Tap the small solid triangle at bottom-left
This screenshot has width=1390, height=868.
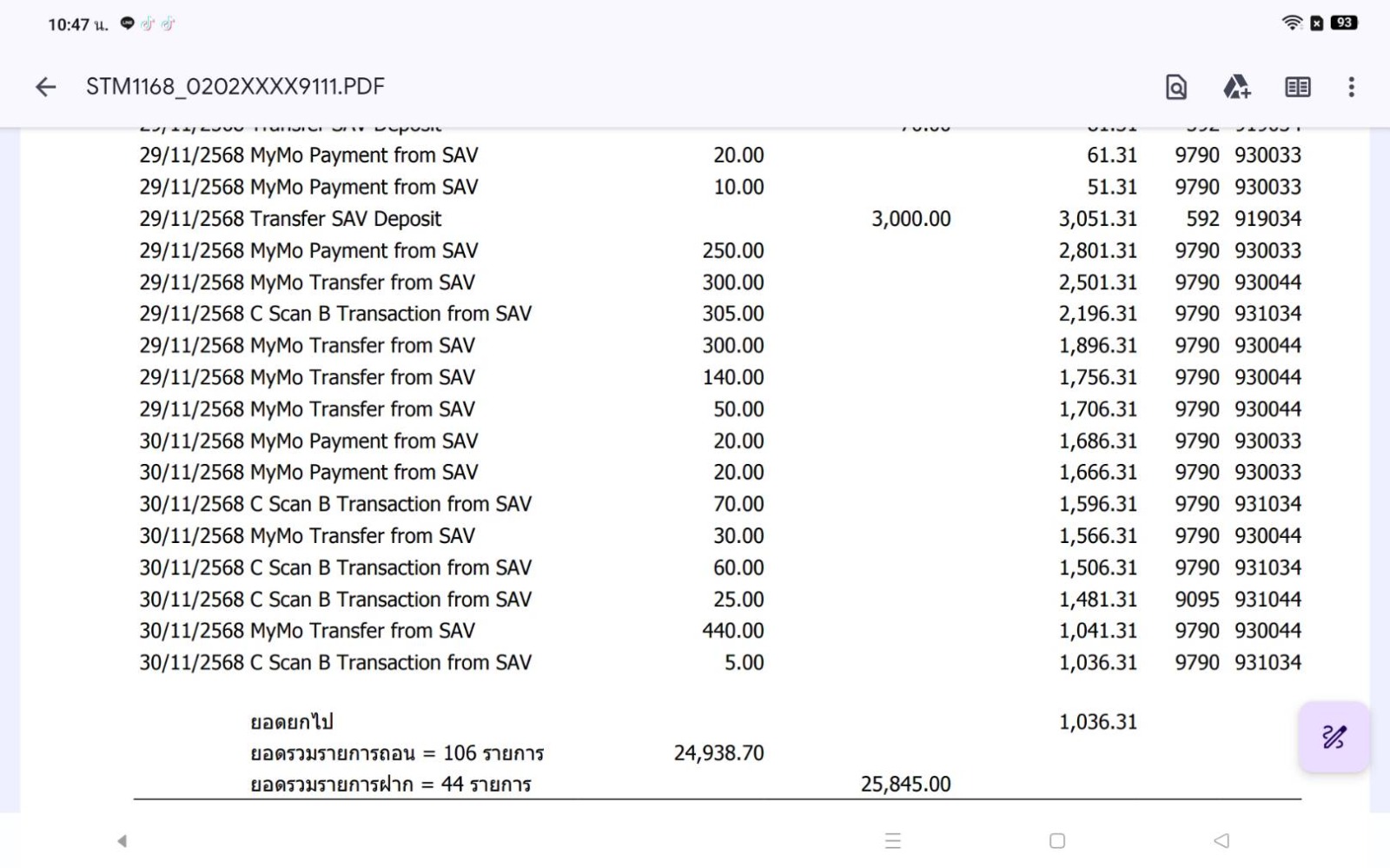tap(122, 840)
